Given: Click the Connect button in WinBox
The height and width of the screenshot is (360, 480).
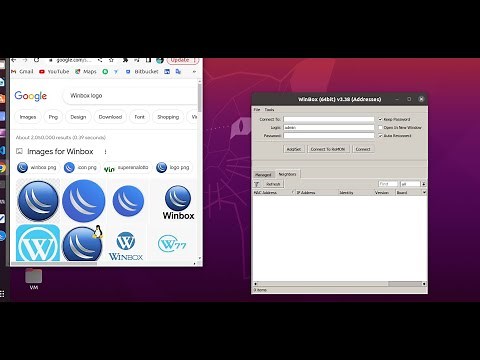Looking at the screenshot, I should [363, 149].
